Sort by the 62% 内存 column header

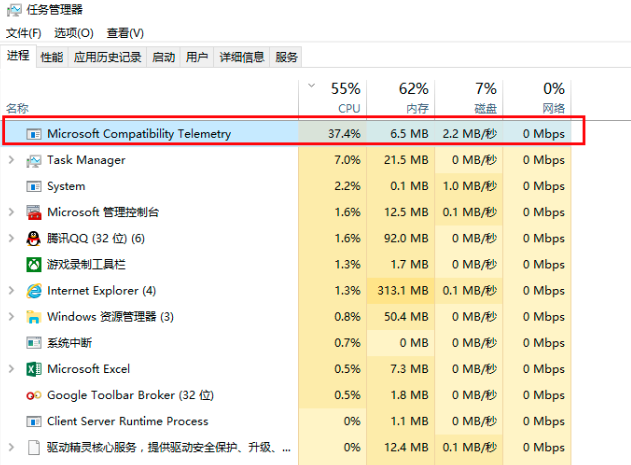(400, 99)
